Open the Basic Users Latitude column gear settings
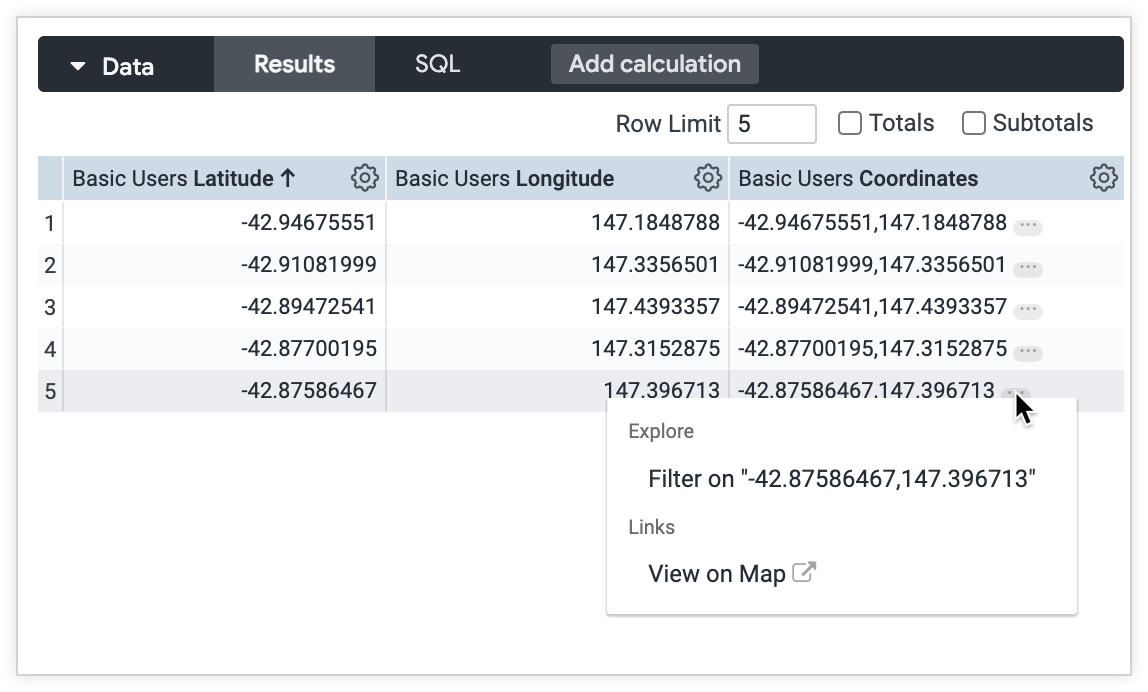Screen dimensions: 1148x692 click(x=365, y=177)
